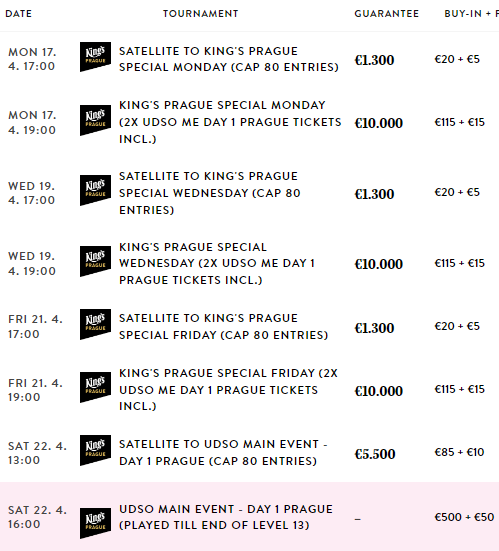Open Satellite to King's Prague Special Wednesday
Screen dimensions: 499x551
click(210, 193)
